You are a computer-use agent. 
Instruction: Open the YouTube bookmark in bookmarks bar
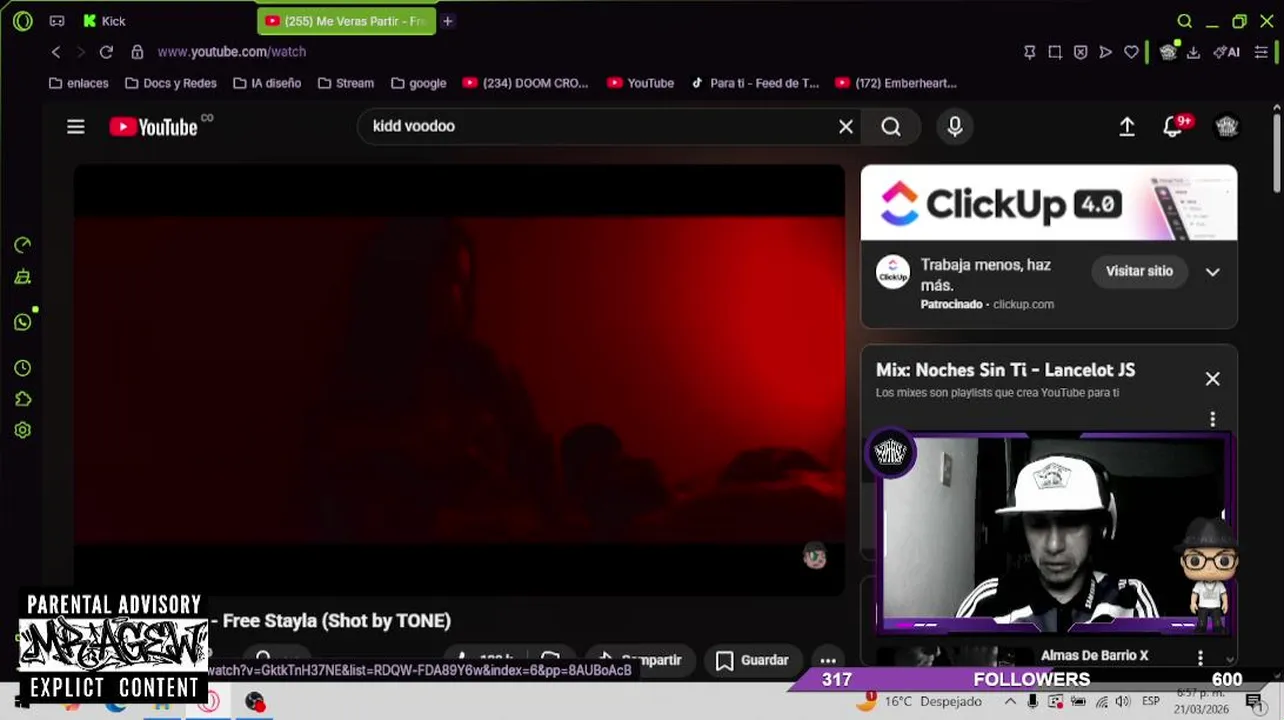coord(640,83)
